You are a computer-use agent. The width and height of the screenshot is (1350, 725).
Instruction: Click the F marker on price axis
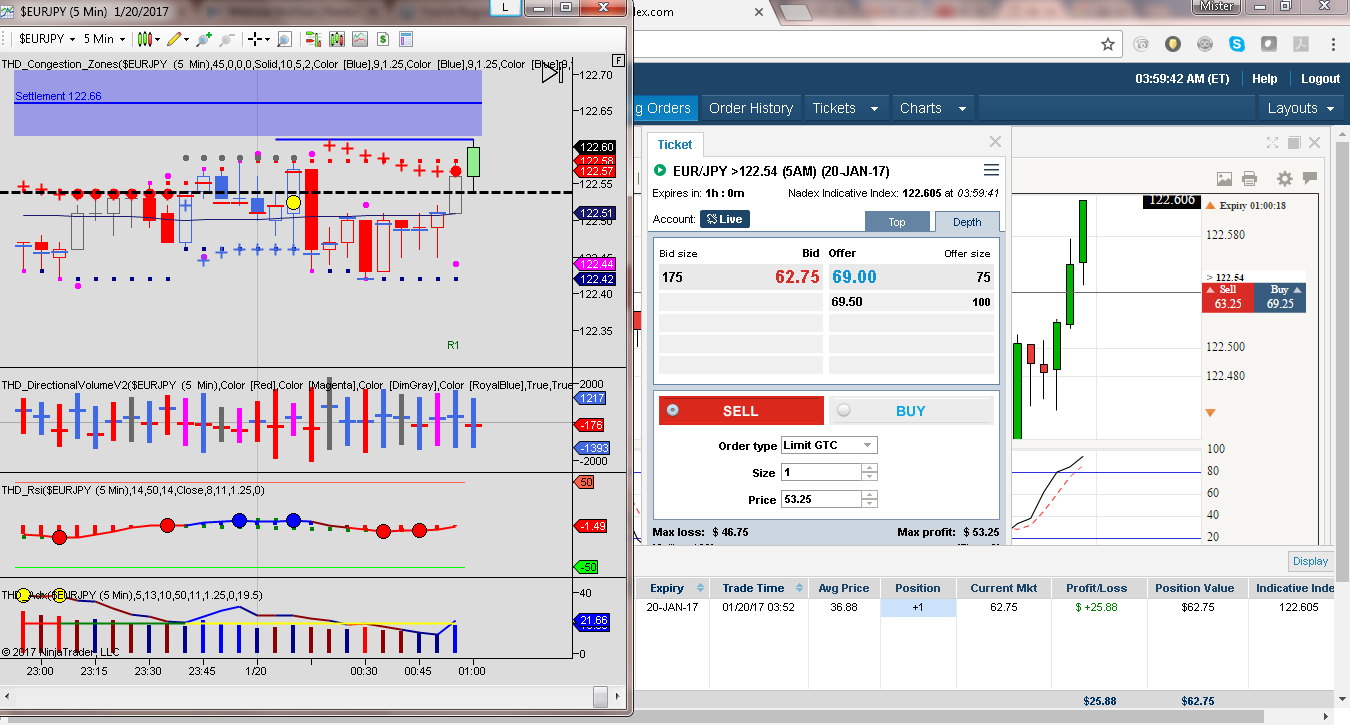click(619, 61)
